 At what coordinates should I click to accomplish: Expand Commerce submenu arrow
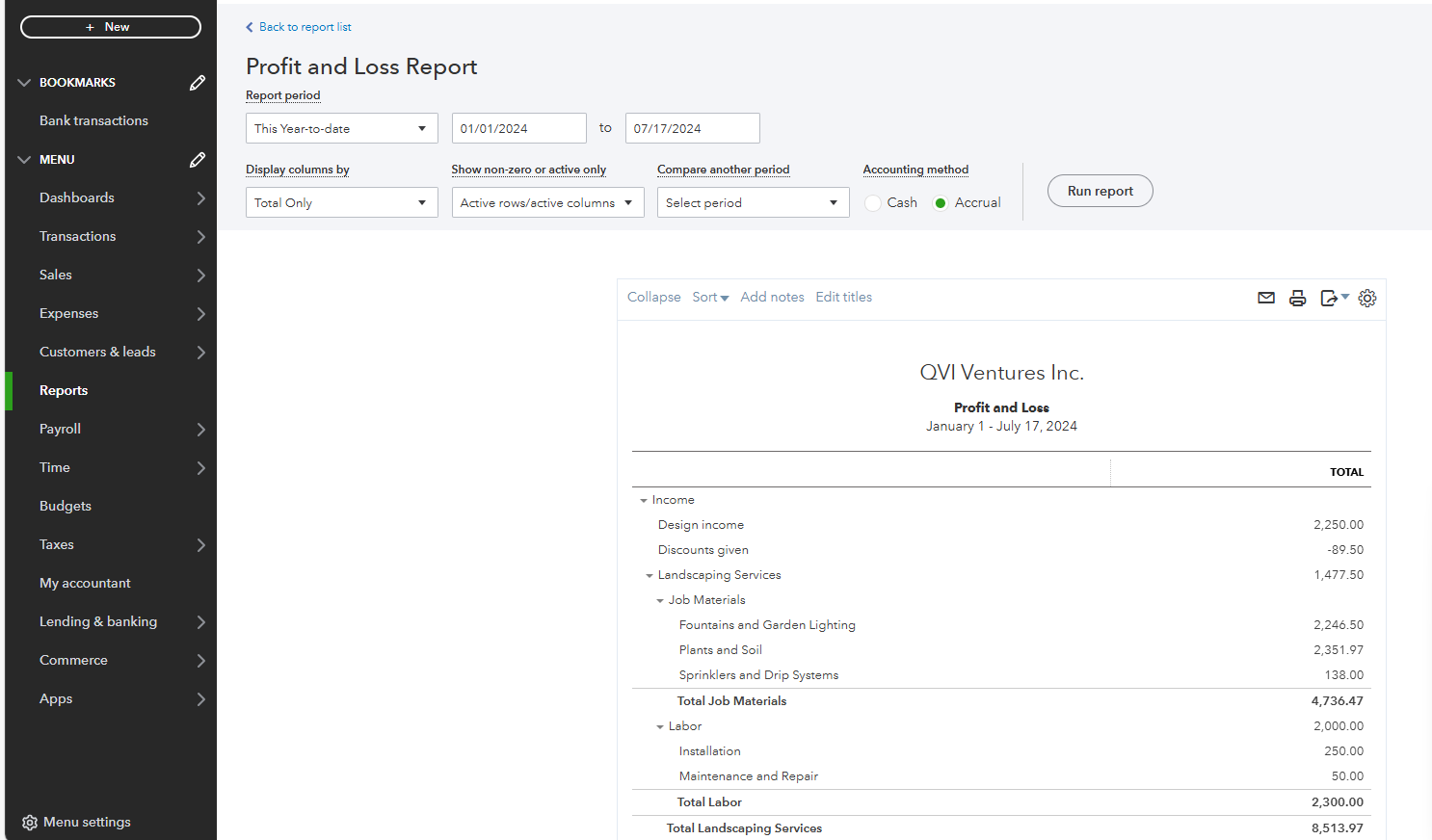pyautogui.click(x=200, y=661)
